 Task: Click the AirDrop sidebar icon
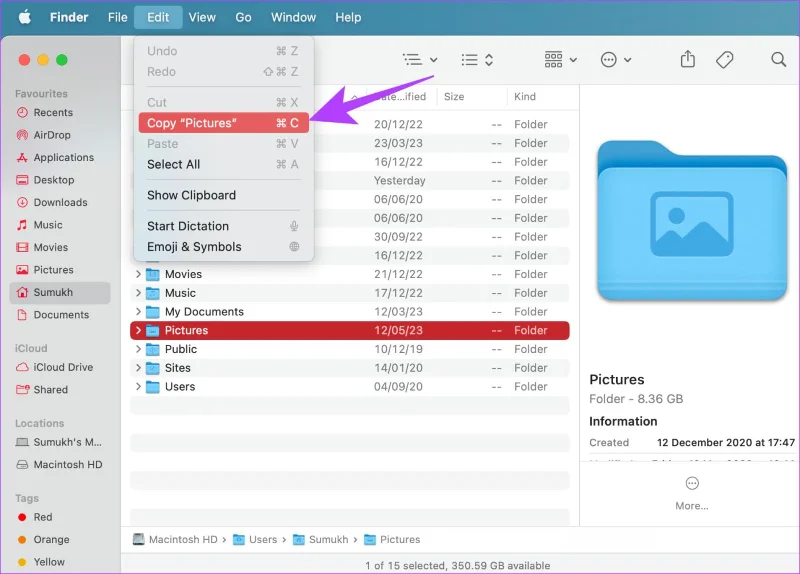coord(22,135)
